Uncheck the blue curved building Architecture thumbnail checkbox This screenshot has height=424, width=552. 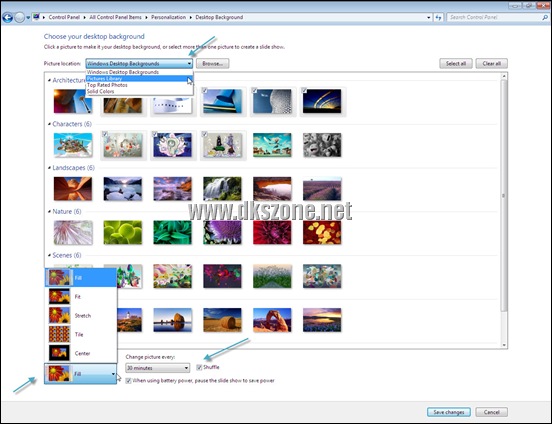pyautogui.click(x=205, y=91)
